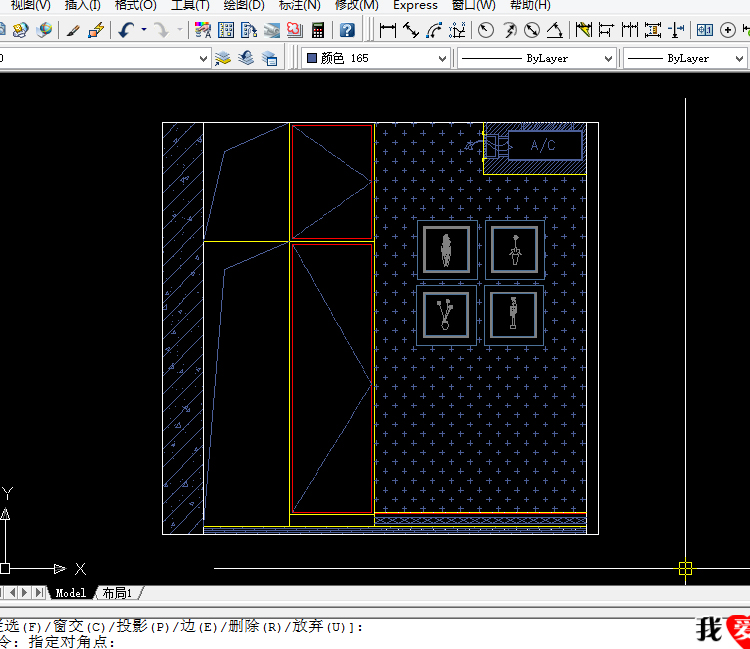Select the Diameter dimension tool

pos(532,30)
